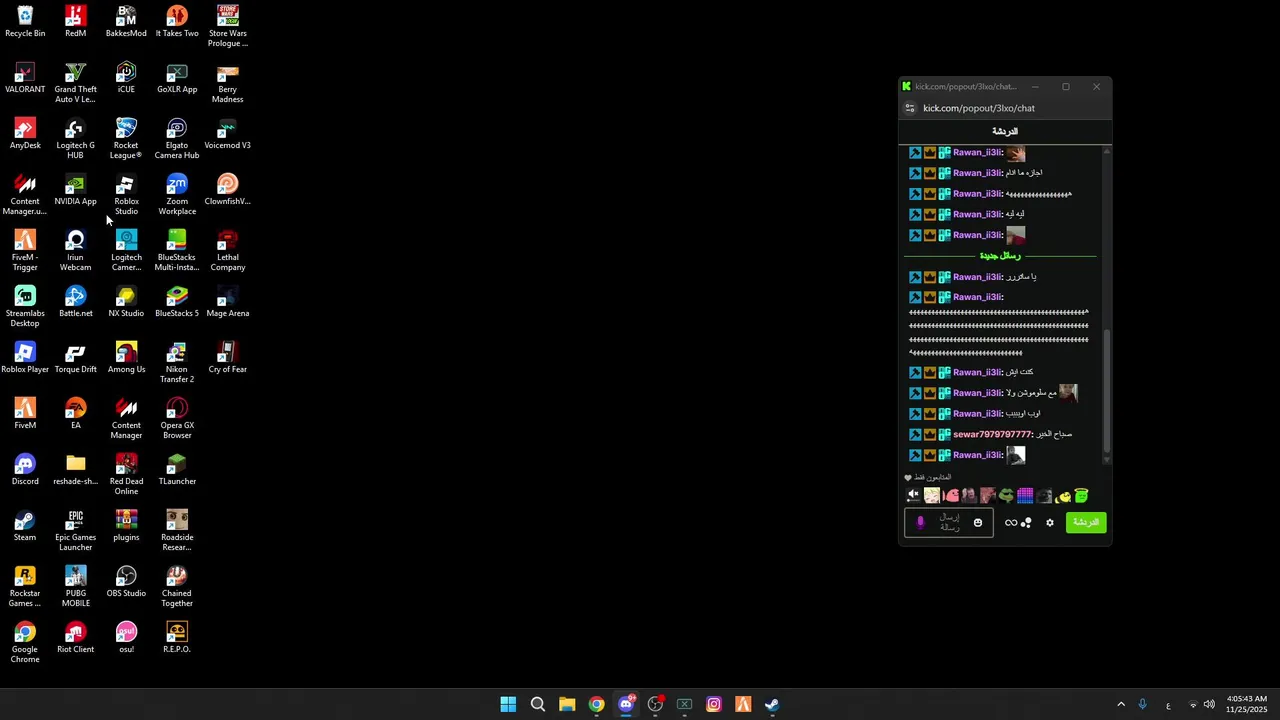
Task: Select Grand Theft Auto V shortcut
Action: (x=75, y=82)
